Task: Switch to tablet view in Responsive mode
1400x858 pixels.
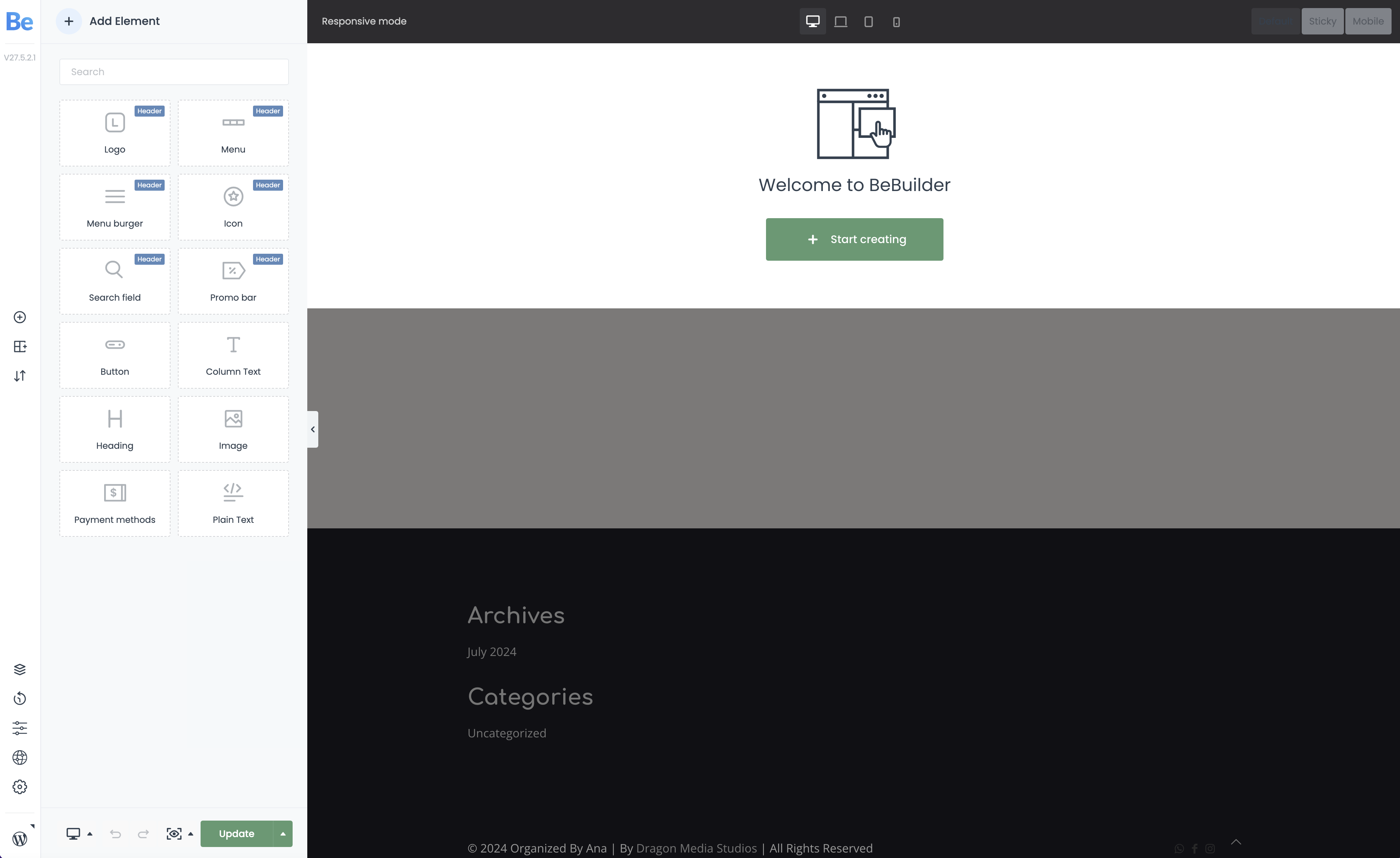Action: [x=868, y=22]
